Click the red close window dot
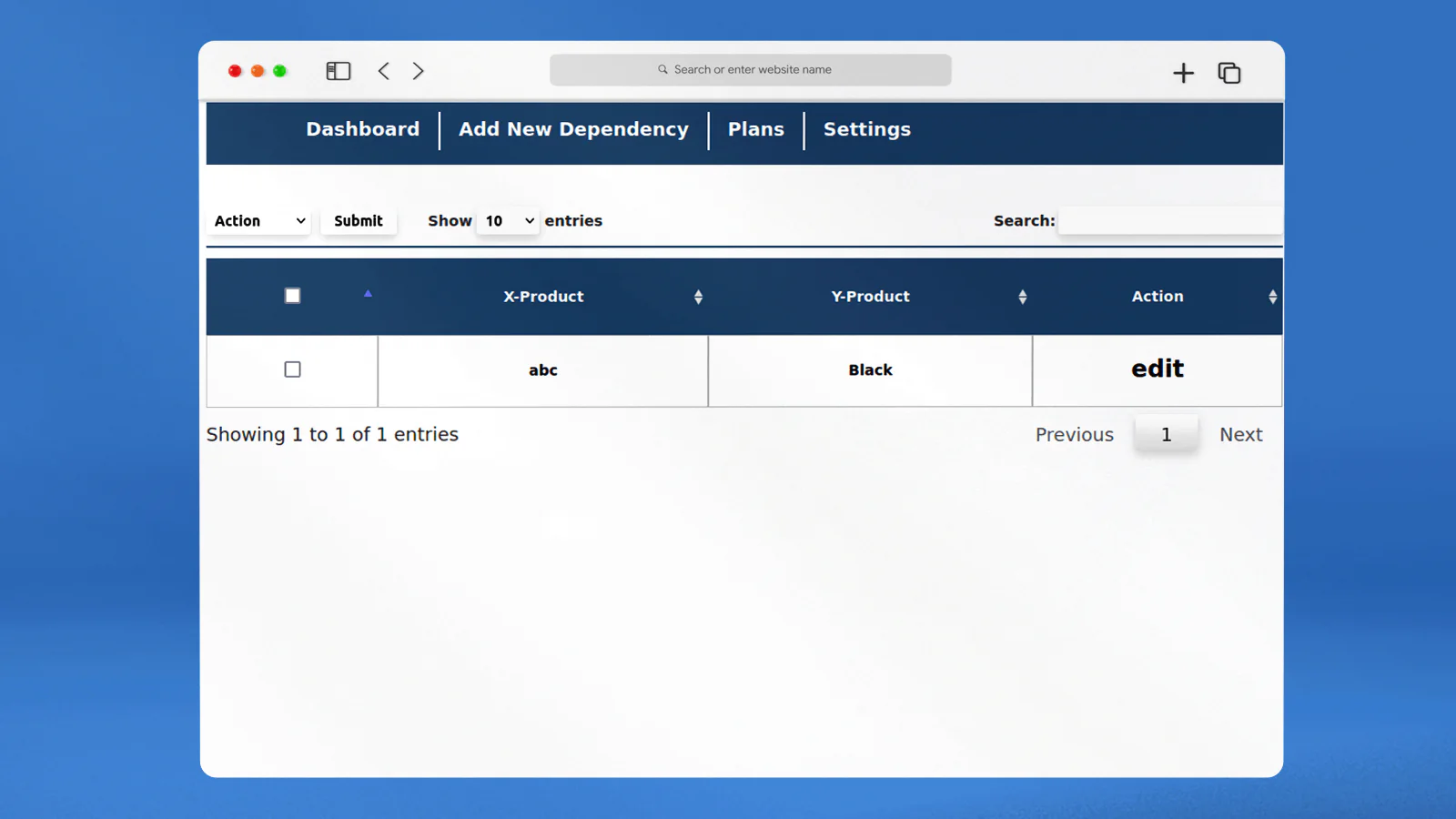Image resolution: width=1456 pixels, height=819 pixels. [235, 71]
